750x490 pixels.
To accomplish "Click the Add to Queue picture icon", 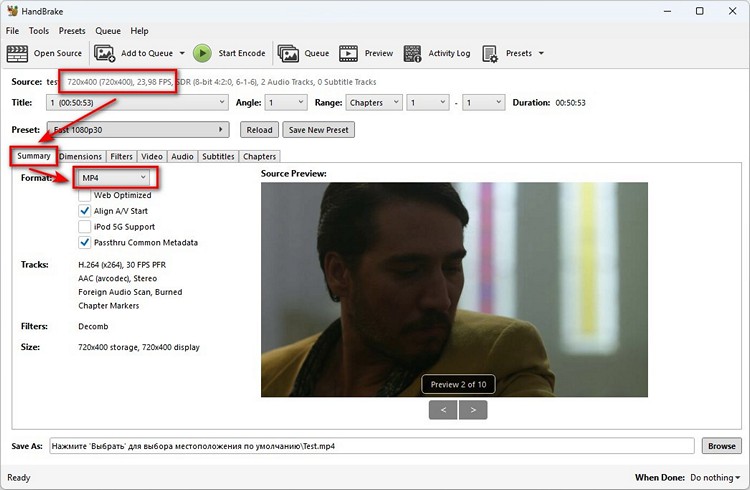I will pyautogui.click(x=104, y=53).
